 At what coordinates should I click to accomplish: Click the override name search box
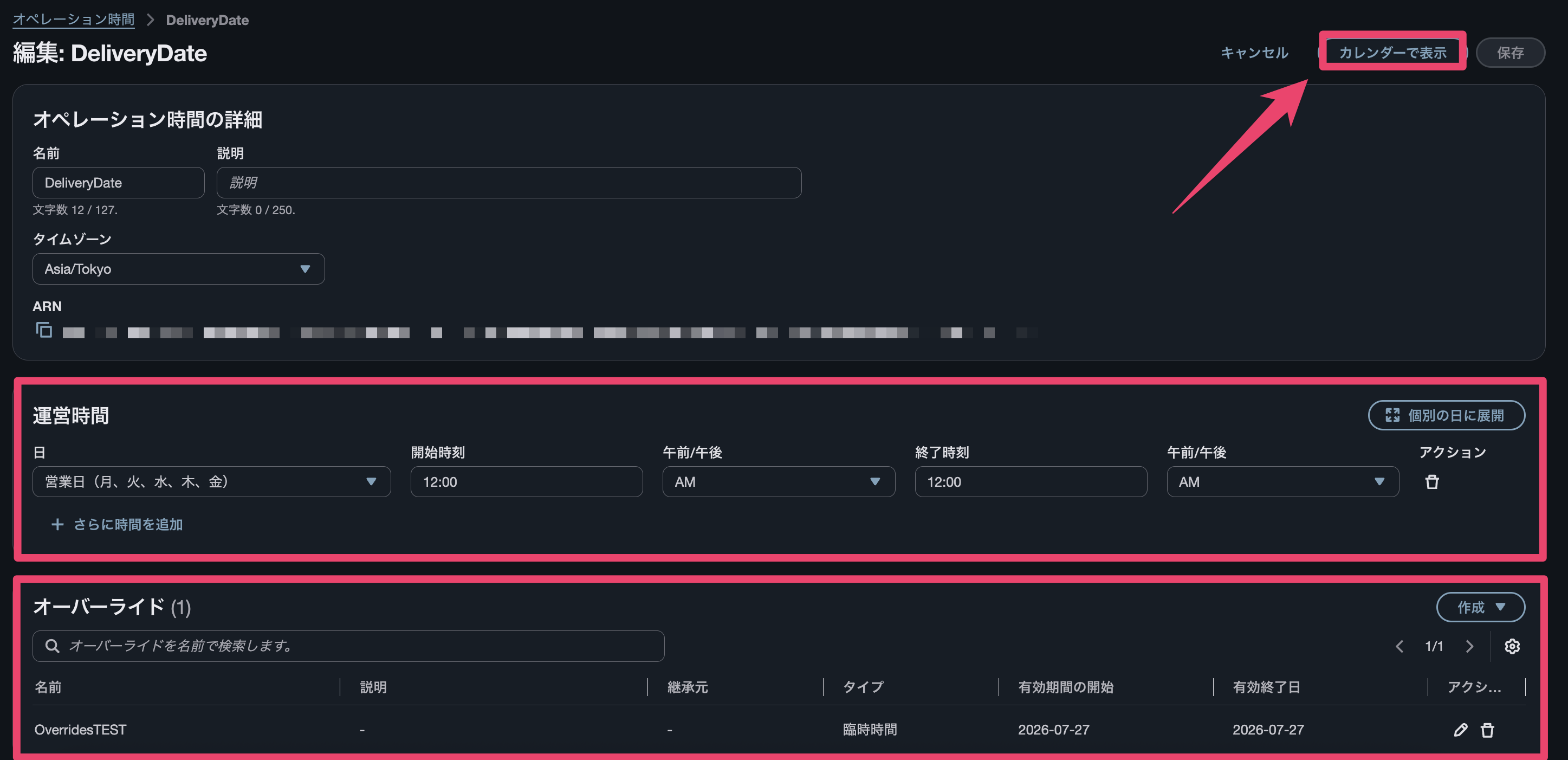pos(348,646)
